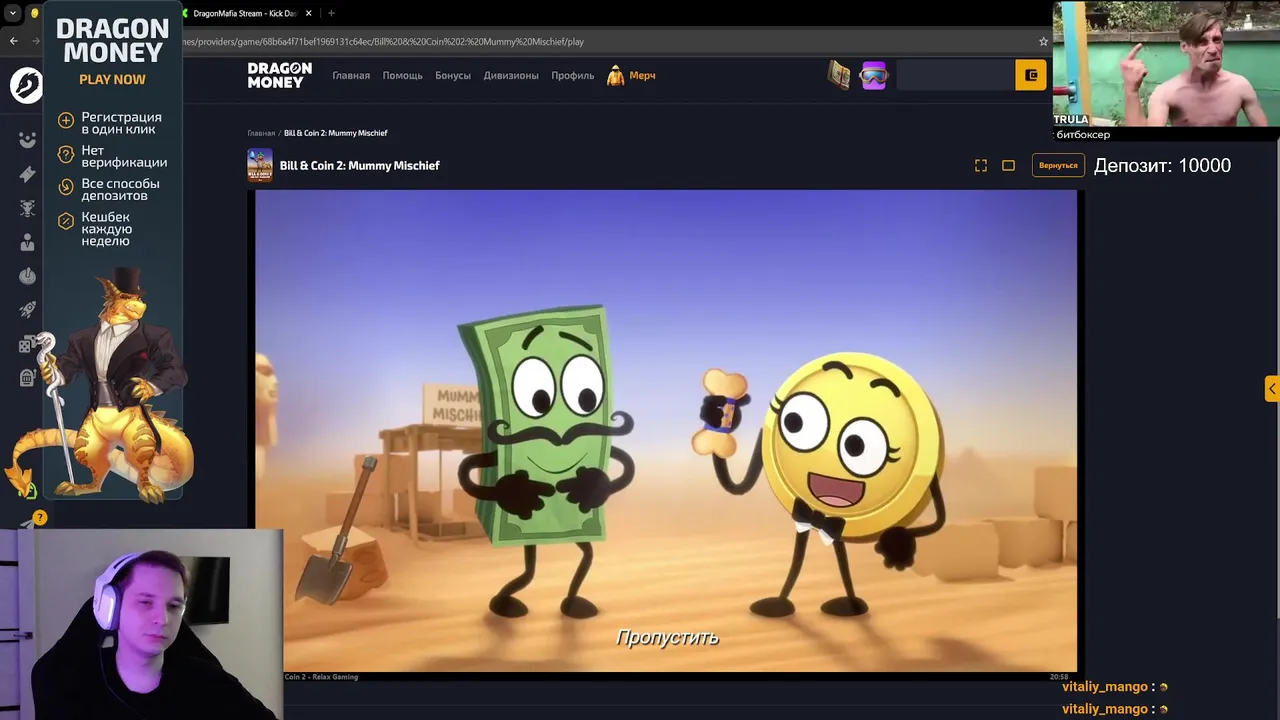Click the Bill & Coin 2: Mummy Mischief breadcrumb
Image resolution: width=1280 pixels, height=720 pixels.
pos(335,133)
